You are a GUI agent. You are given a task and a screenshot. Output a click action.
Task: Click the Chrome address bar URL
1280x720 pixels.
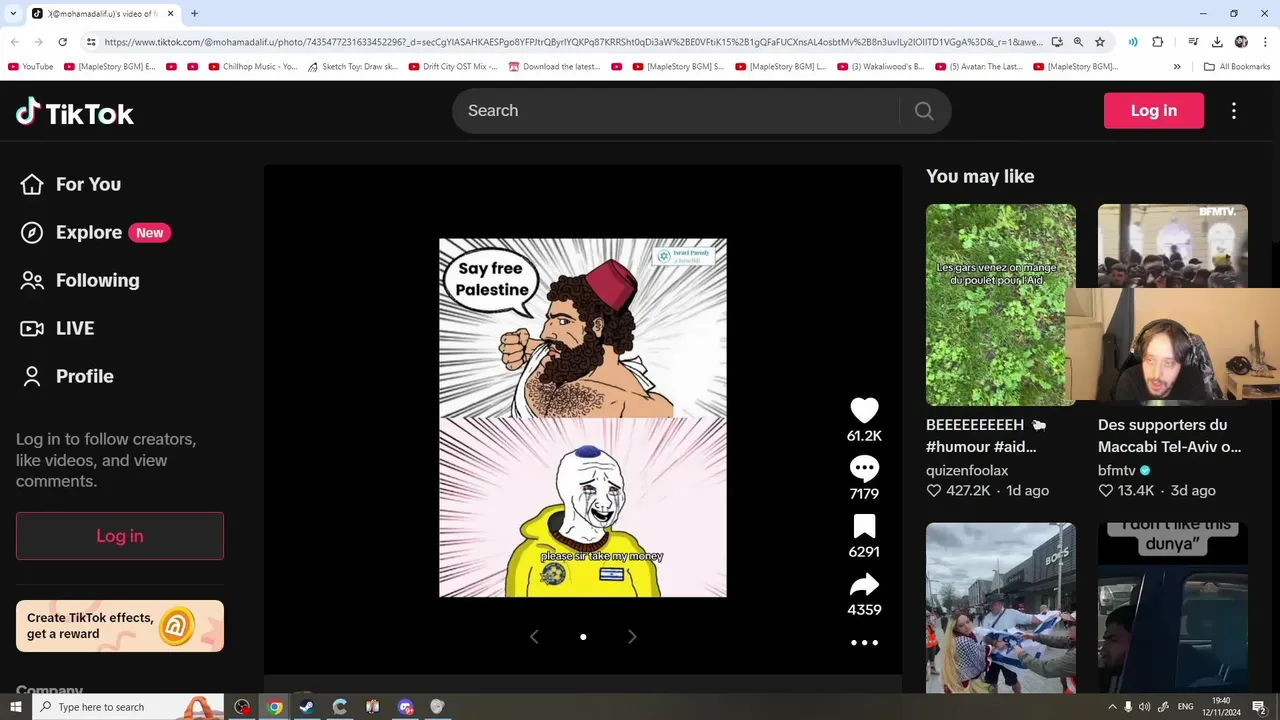tap(573, 42)
